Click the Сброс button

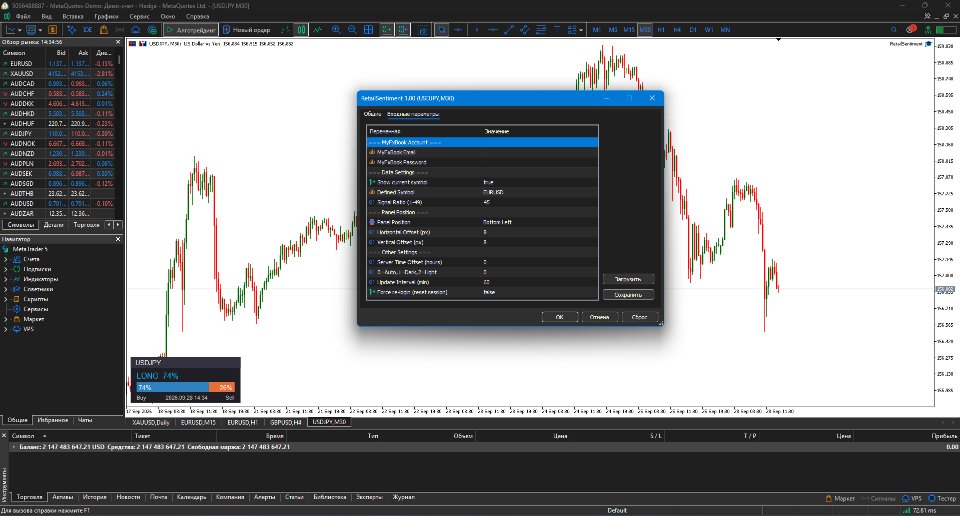[x=639, y=316]
